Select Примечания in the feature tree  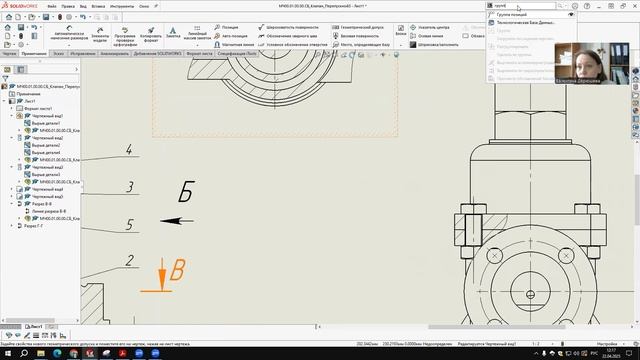[x=28, y=94]
